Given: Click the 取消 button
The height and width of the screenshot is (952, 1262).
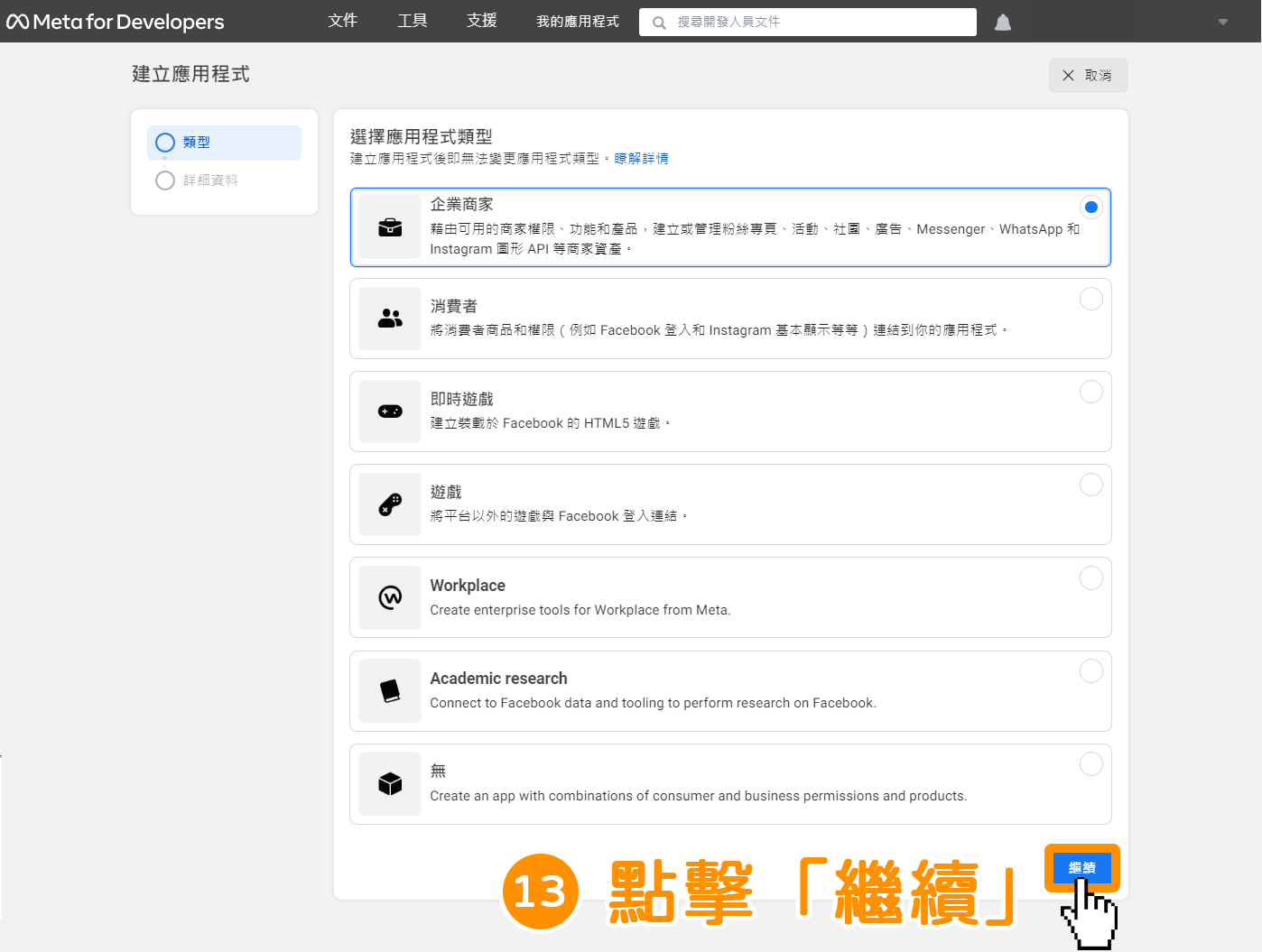Looking at the screenshot, I should 1088,76.
